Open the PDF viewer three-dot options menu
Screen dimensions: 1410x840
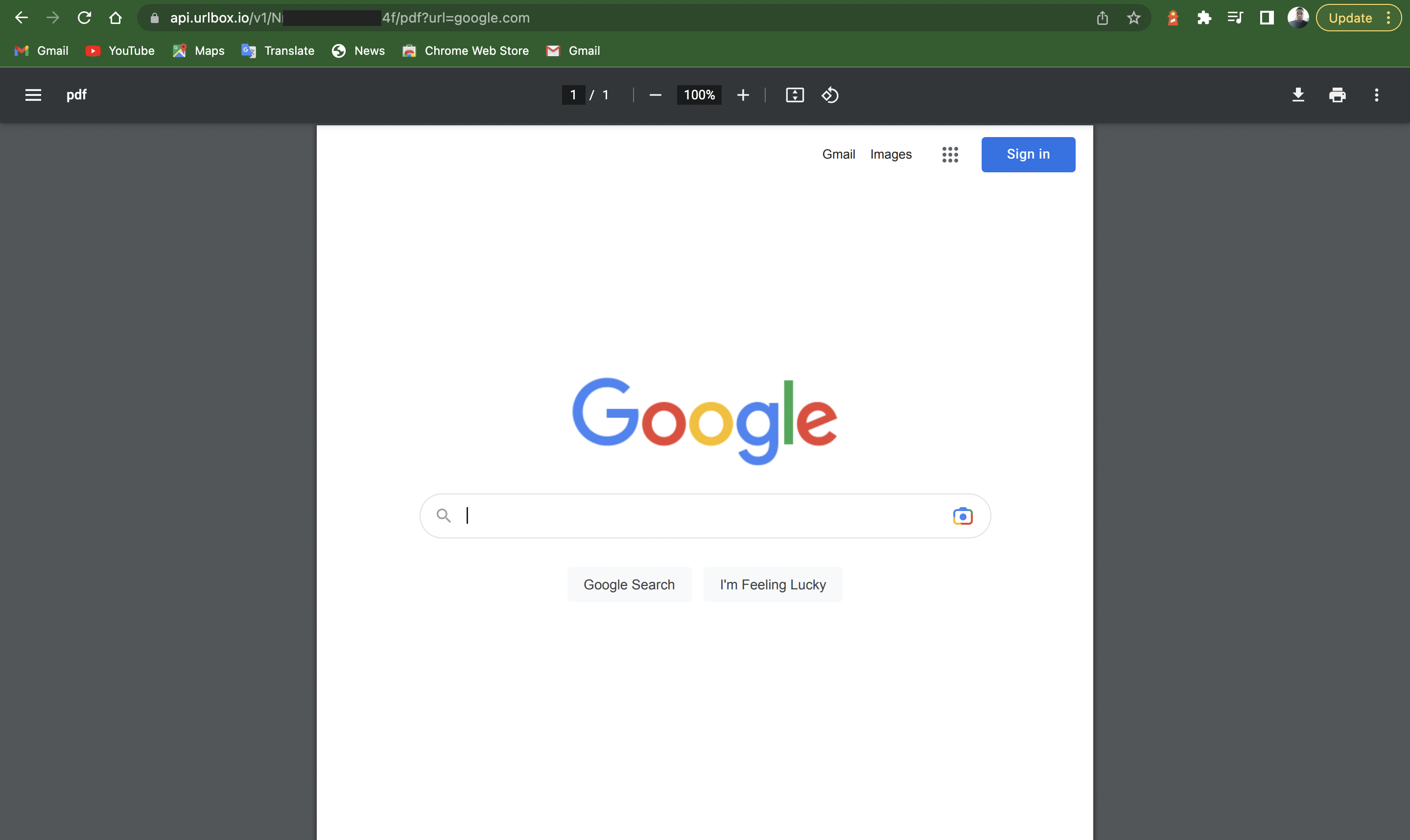1377,94
